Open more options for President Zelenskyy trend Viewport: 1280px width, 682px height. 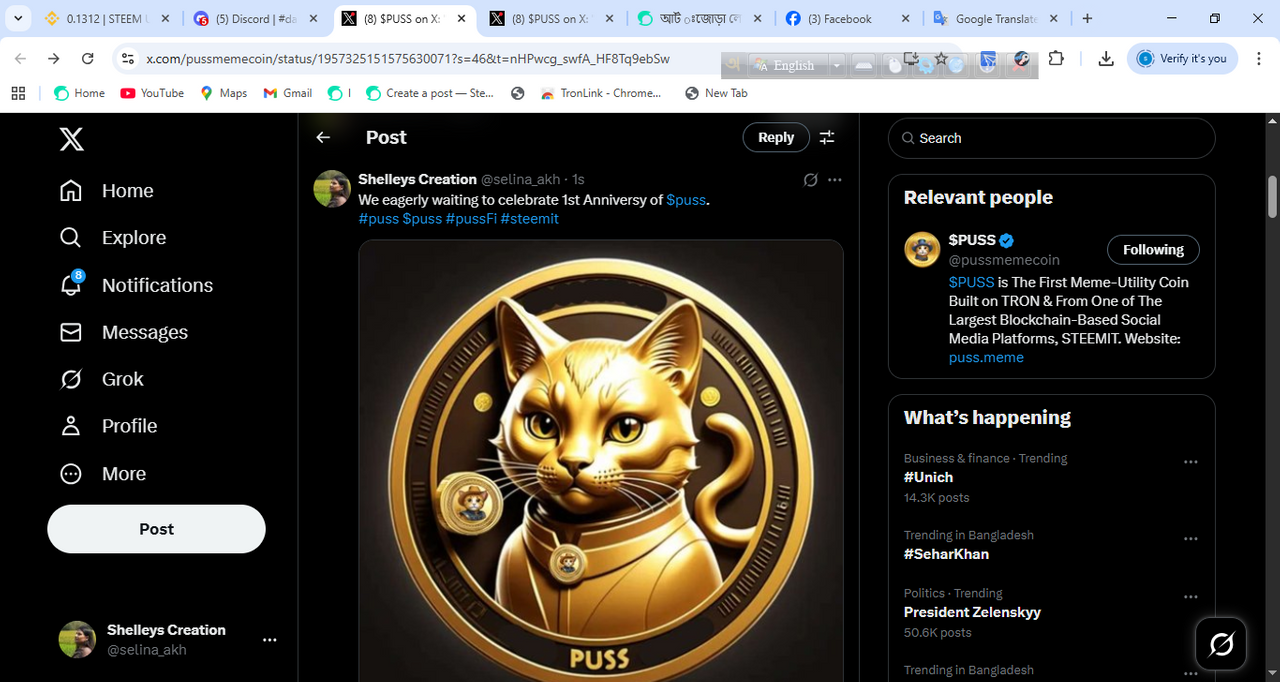pyautogui.click(x=1190, y=597)
